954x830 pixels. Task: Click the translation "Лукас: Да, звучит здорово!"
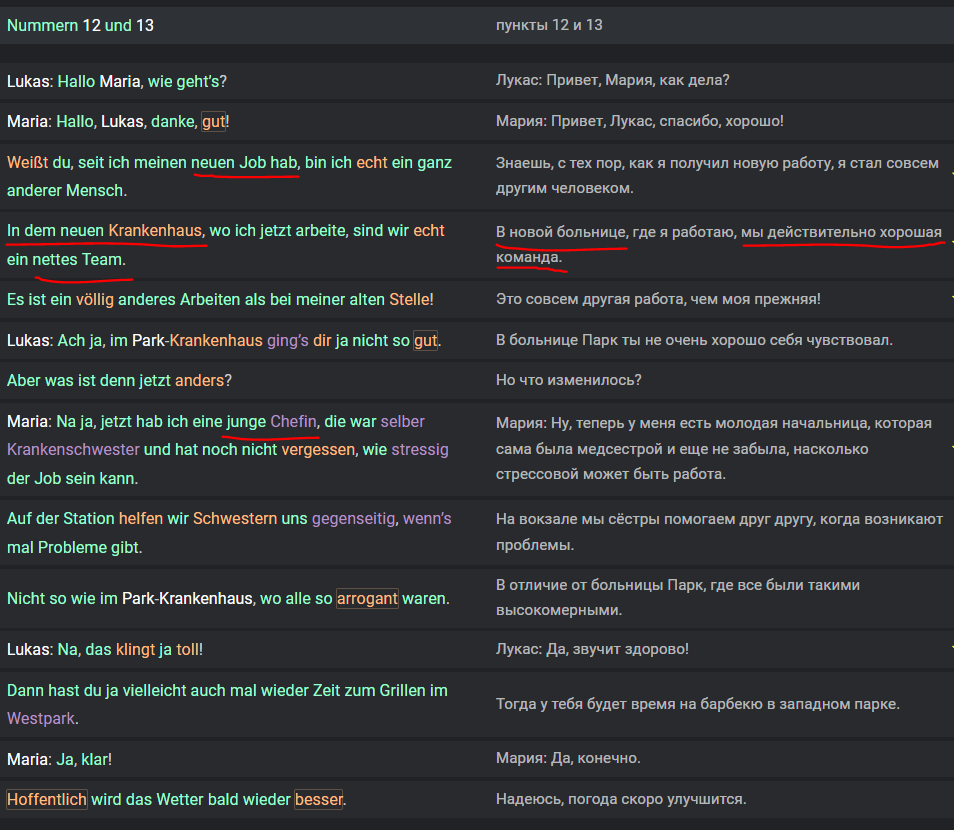[x=592, y=649]
